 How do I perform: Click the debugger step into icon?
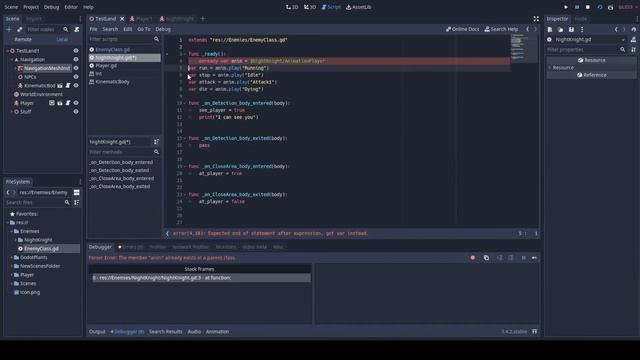[500, 258]
